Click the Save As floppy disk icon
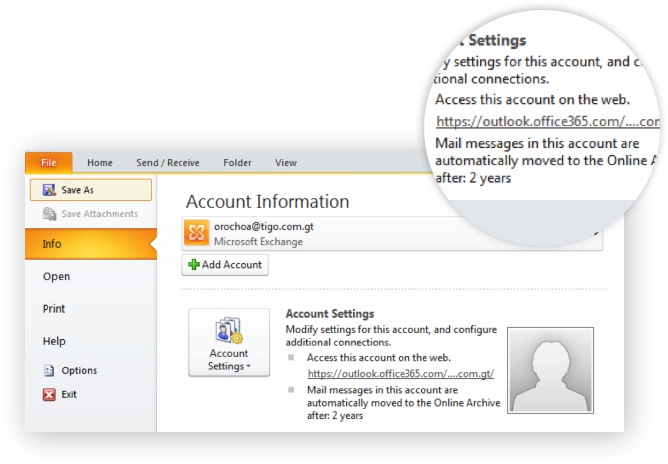 point(44,190)
